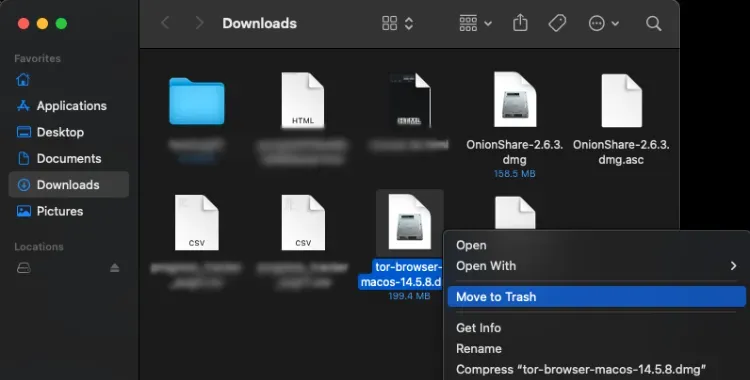Choose Move to Trash
Image resolution: width=750 pixels, height=380 pixels.
(596, 297)
